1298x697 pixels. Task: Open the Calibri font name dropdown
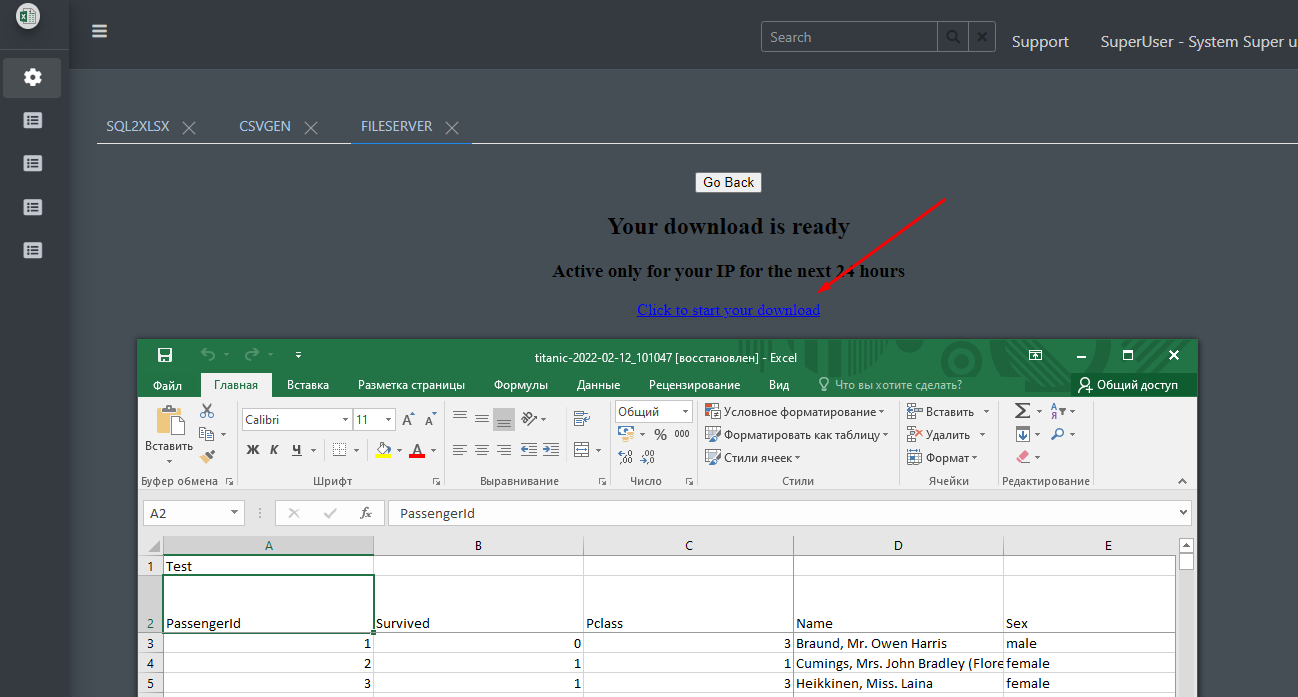pos(346,420)
